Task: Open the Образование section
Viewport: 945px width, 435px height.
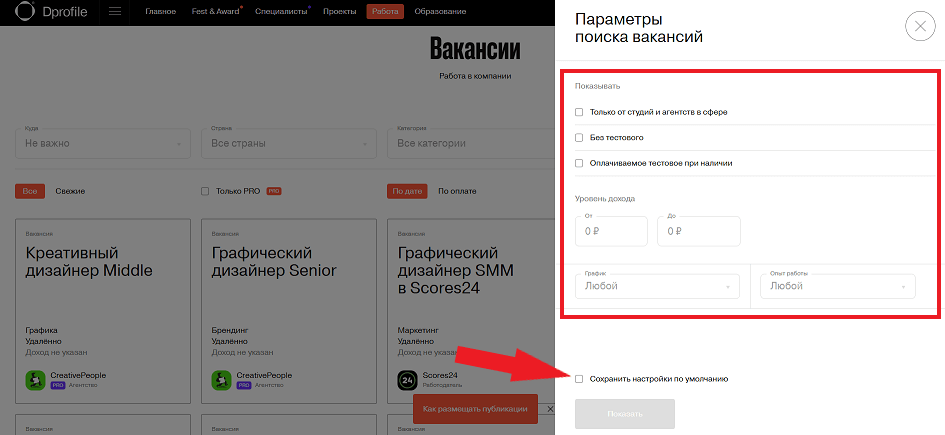Action: coord(440,11)
